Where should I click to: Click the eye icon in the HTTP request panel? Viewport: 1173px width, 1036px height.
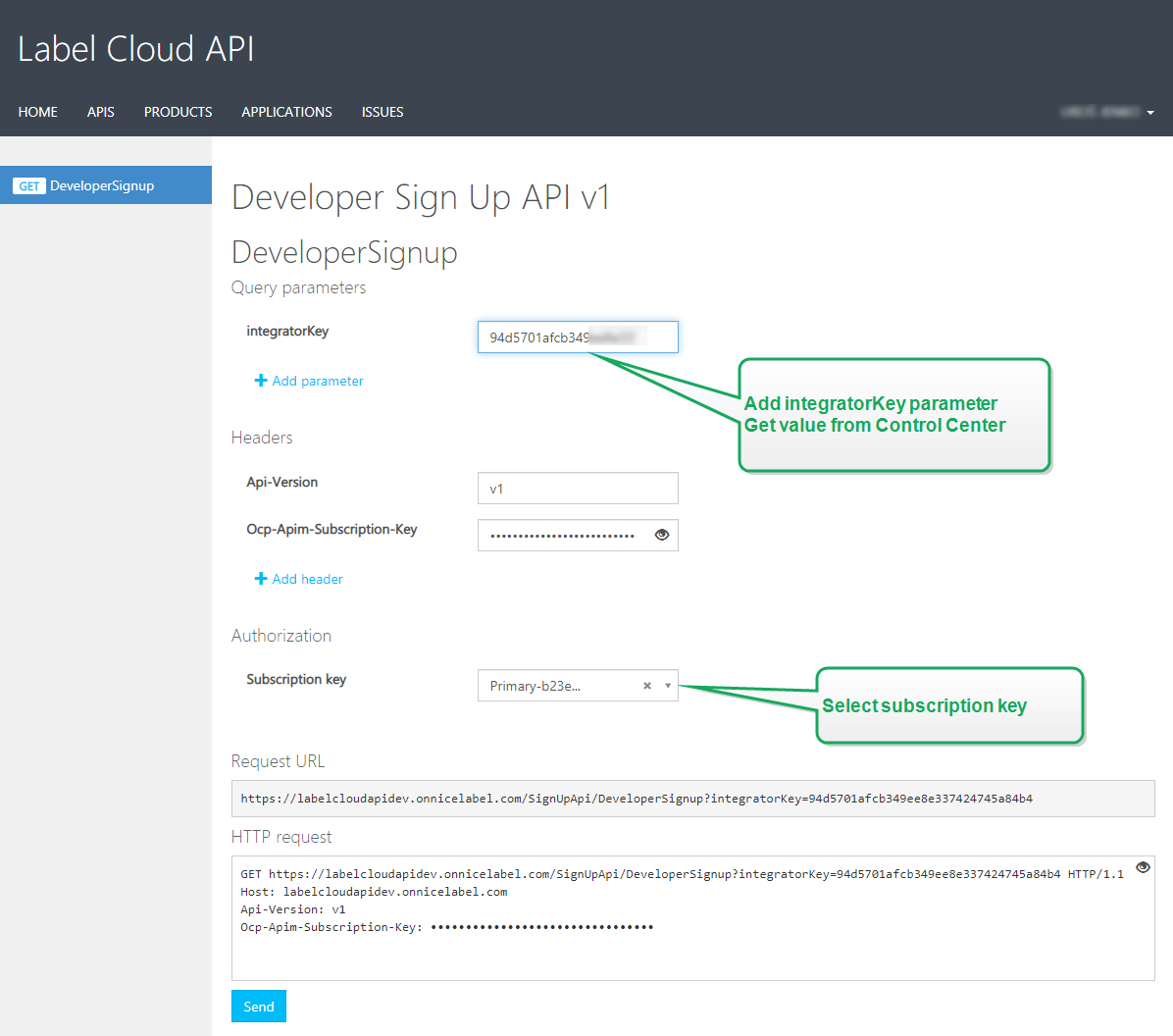click(1142, 867)
